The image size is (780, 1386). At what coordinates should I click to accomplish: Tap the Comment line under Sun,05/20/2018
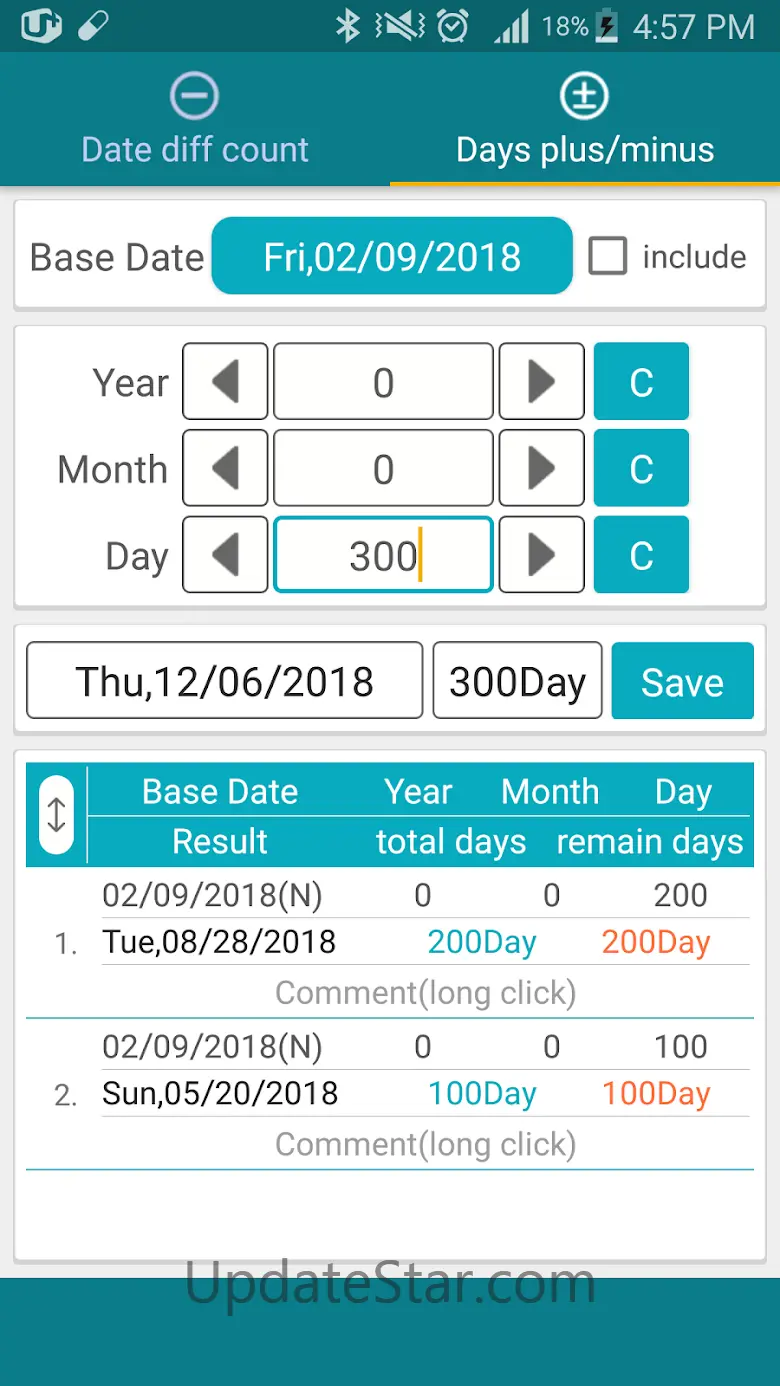[425, 1144]
